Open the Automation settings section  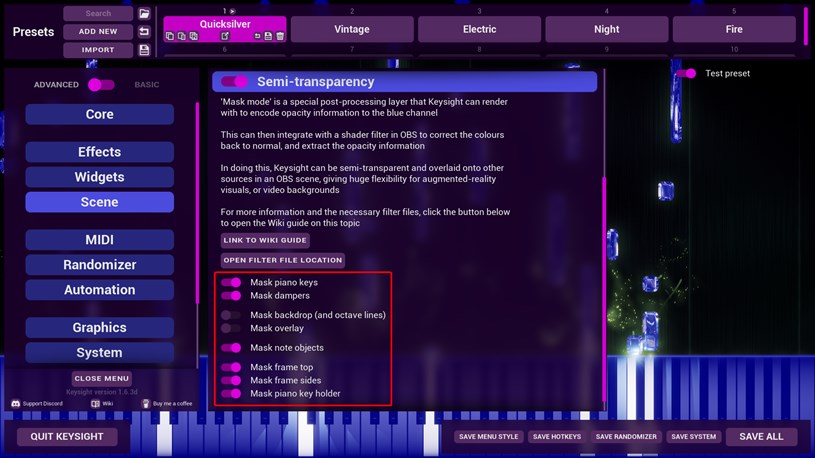click(99, 290)
